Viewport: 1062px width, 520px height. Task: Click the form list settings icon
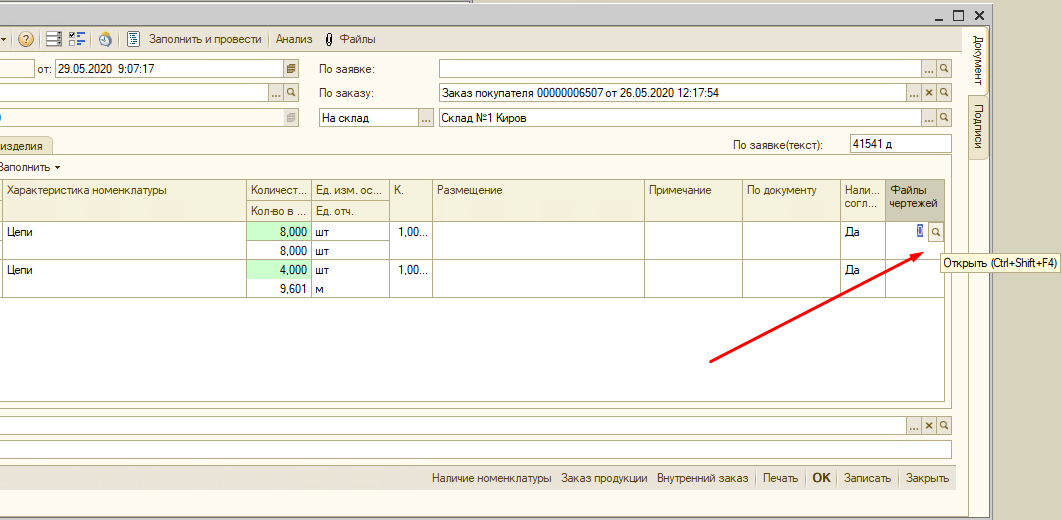[x=54, y=39]
